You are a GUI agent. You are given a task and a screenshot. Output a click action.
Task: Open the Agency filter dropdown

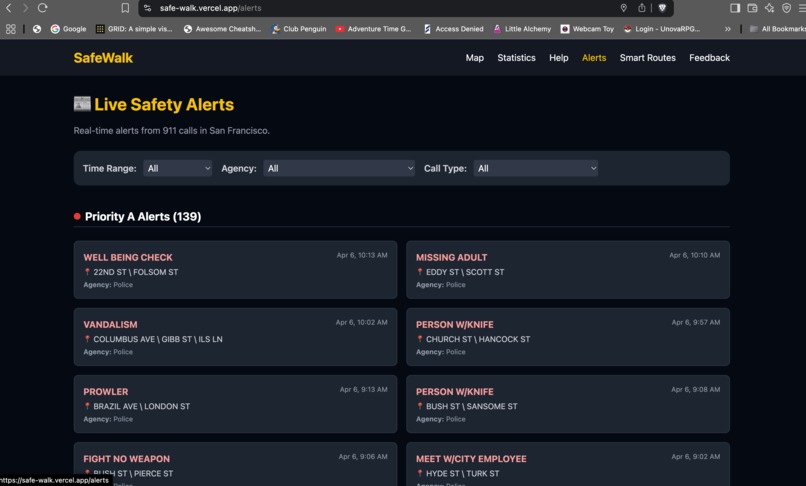(339, 168)
